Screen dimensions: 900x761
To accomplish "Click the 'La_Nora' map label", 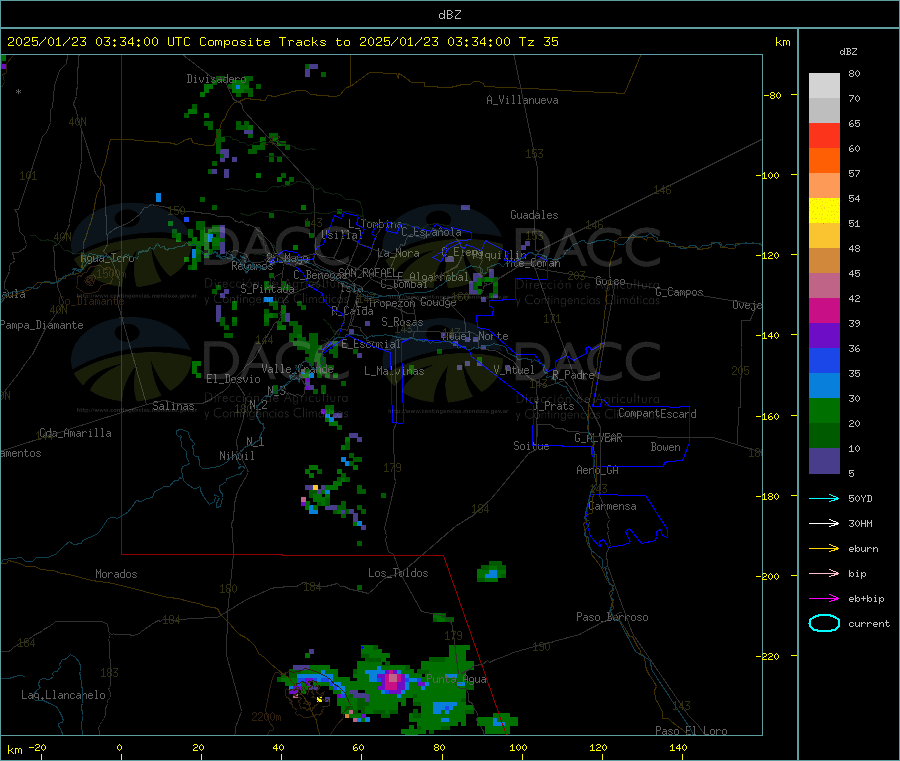I will coord(398,253).
